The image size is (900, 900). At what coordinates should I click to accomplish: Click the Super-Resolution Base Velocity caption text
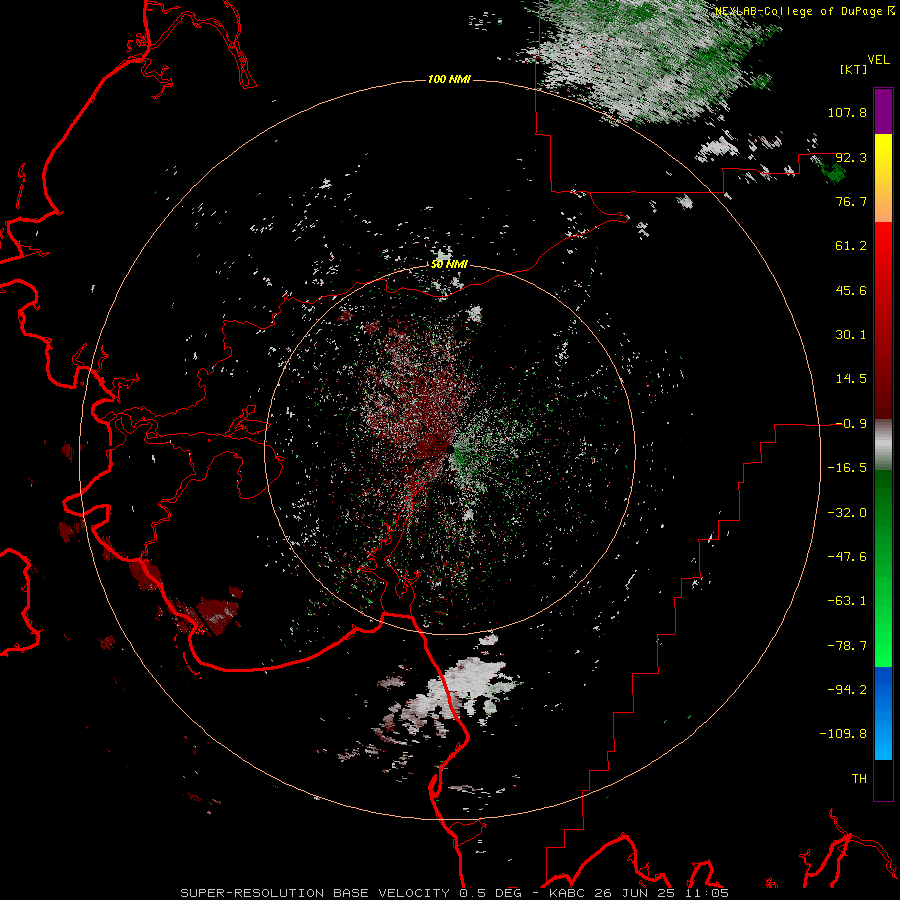[x=455, y=893]
